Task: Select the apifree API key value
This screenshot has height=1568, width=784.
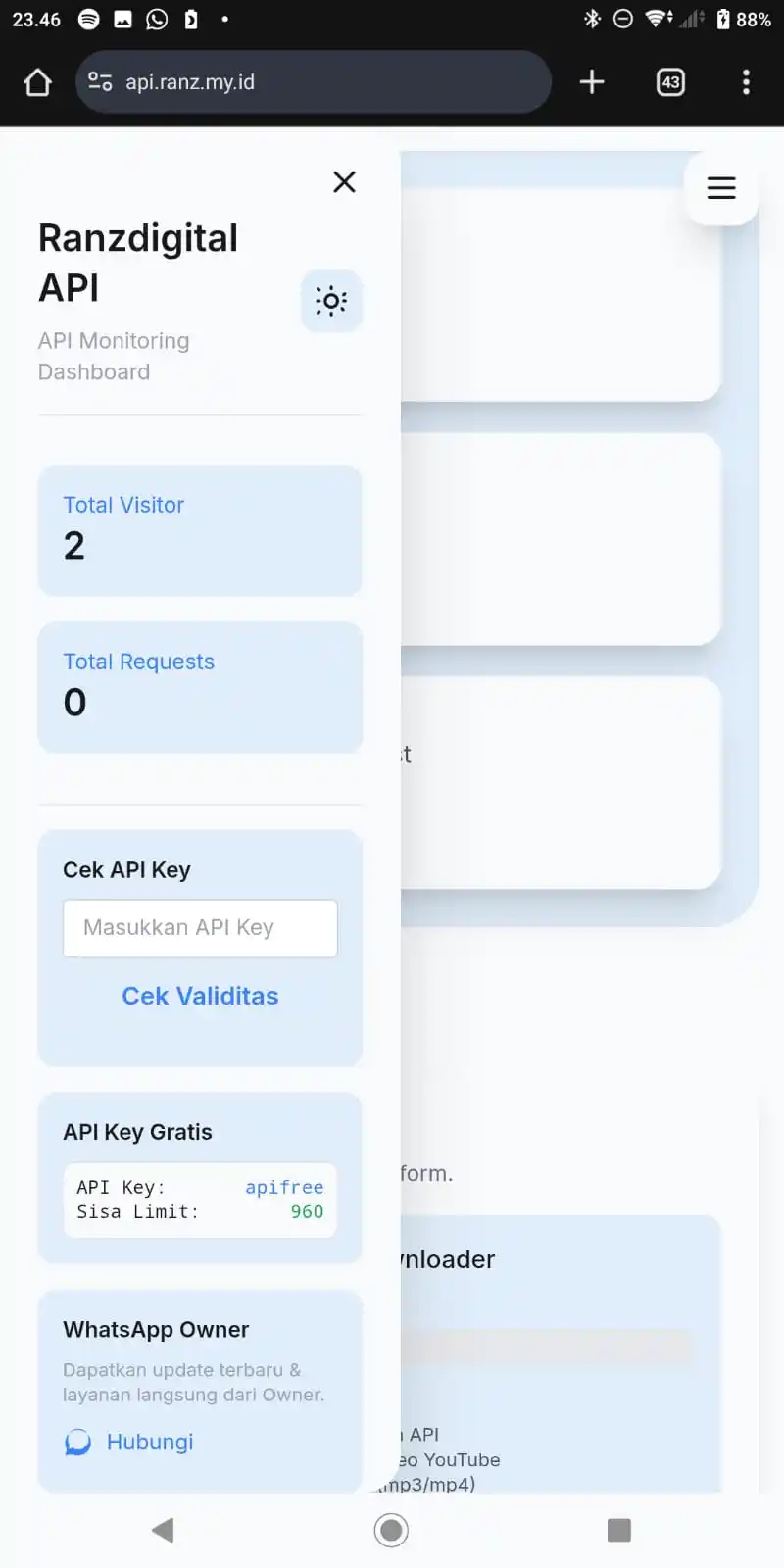Action: [284, 1187]
